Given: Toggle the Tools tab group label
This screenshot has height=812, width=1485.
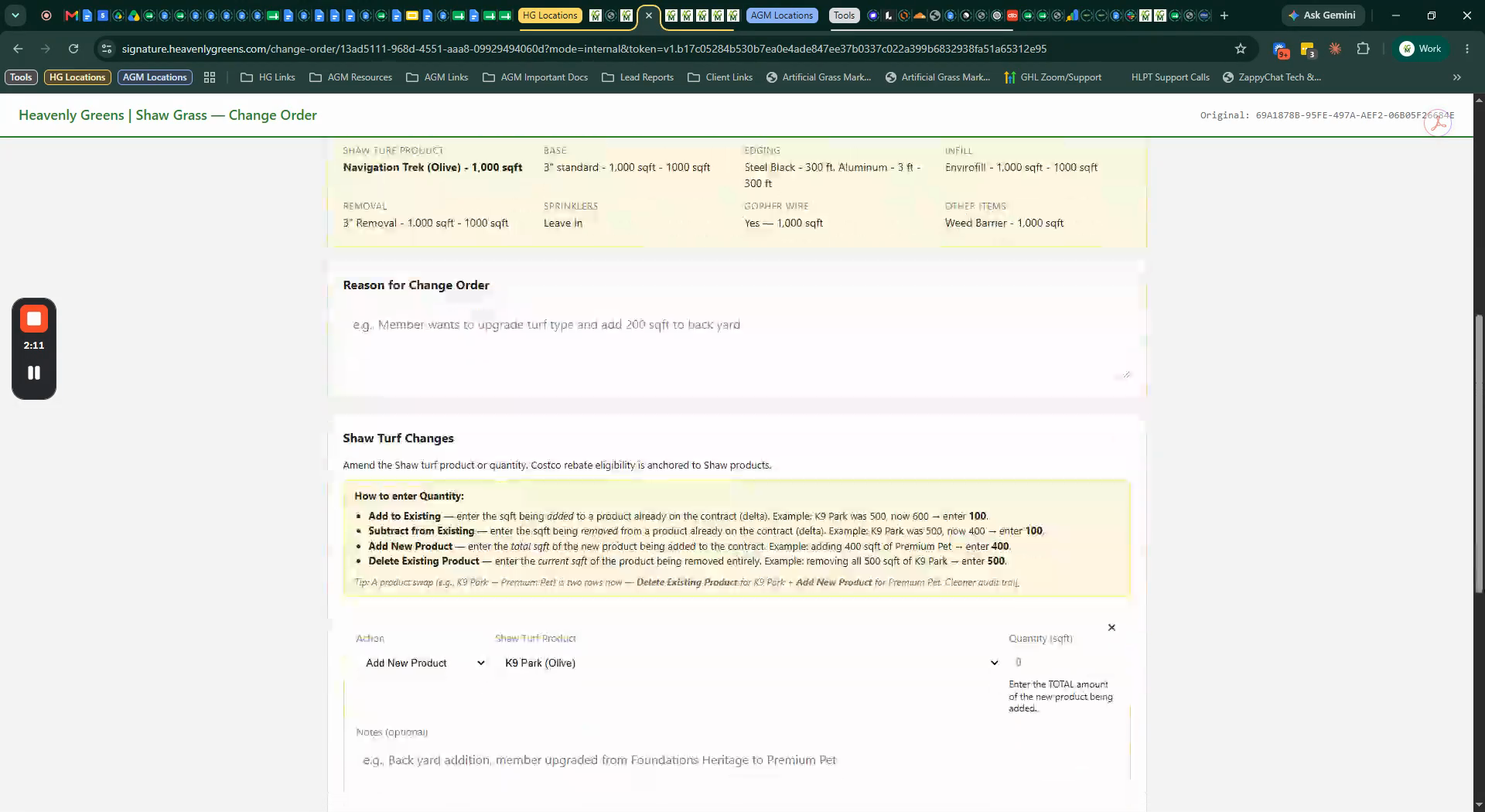Looking at the screenshot, I should [x=844, y=15].
